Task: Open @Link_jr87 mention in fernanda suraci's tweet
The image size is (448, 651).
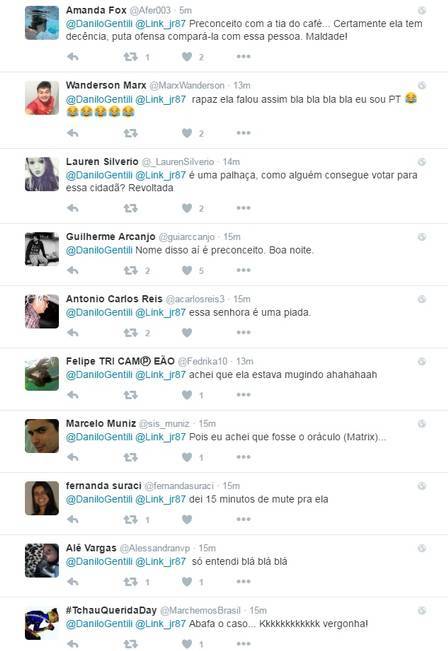Action: pyautogui.click(x=160, y=499)
